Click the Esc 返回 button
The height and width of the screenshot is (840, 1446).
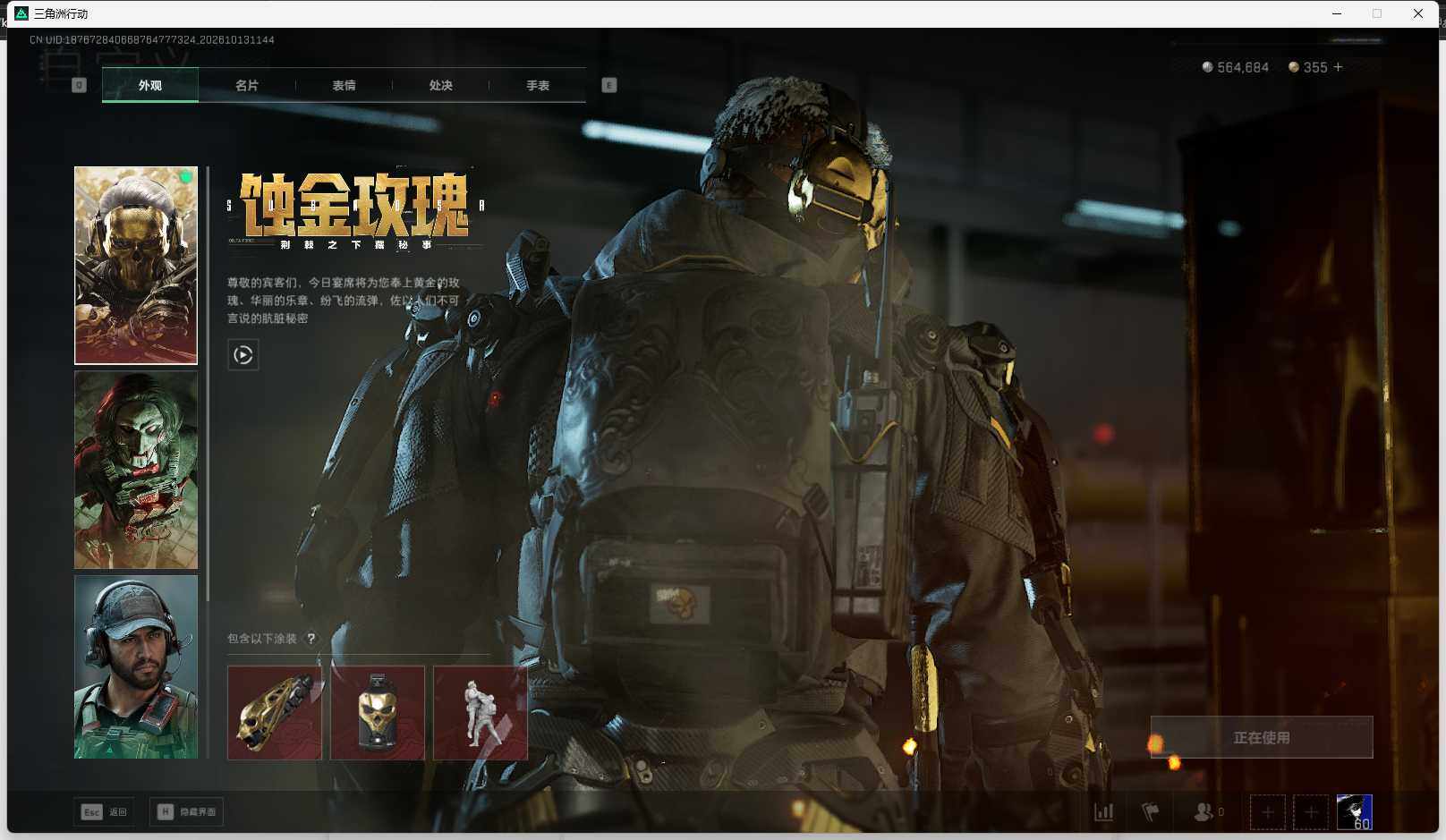pyautogui.click(x=104, y=812)
